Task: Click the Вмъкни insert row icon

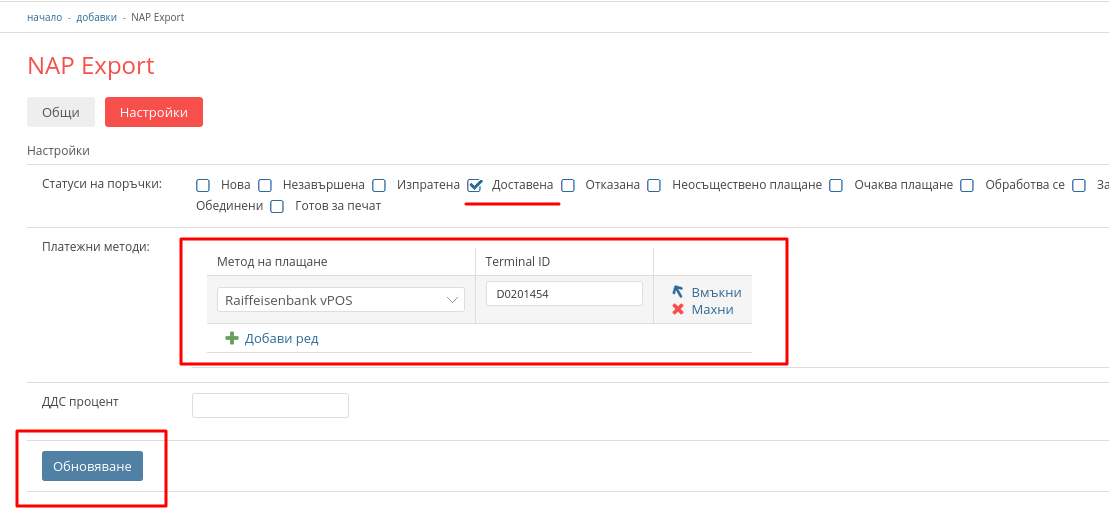Action: (x=678, y=292)
